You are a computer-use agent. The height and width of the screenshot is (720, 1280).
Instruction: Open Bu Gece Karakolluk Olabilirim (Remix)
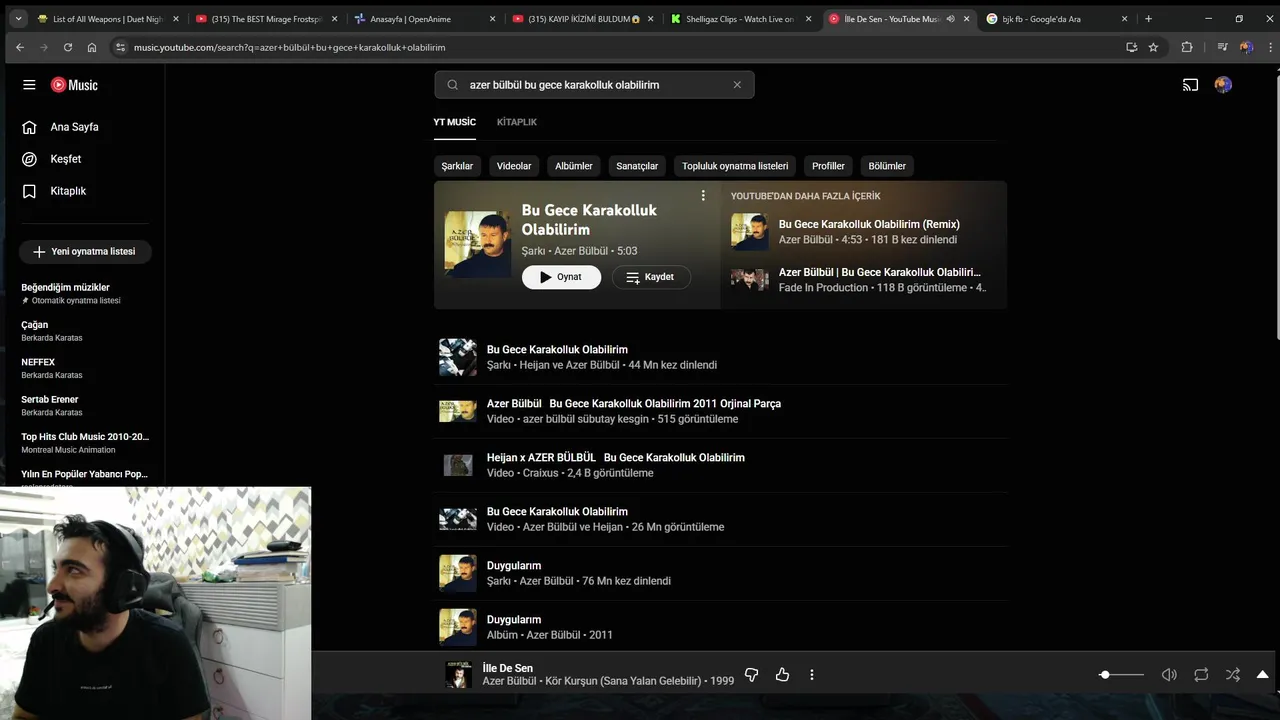(869, 224)
